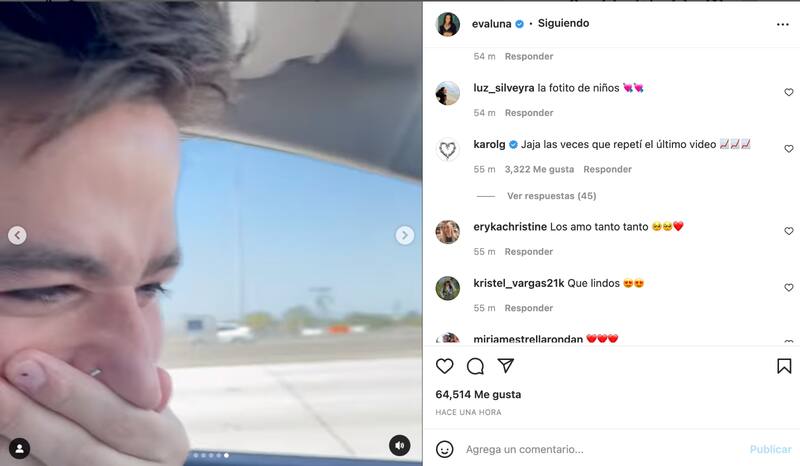Advance to next carousel slide arrow

(405, 235)
